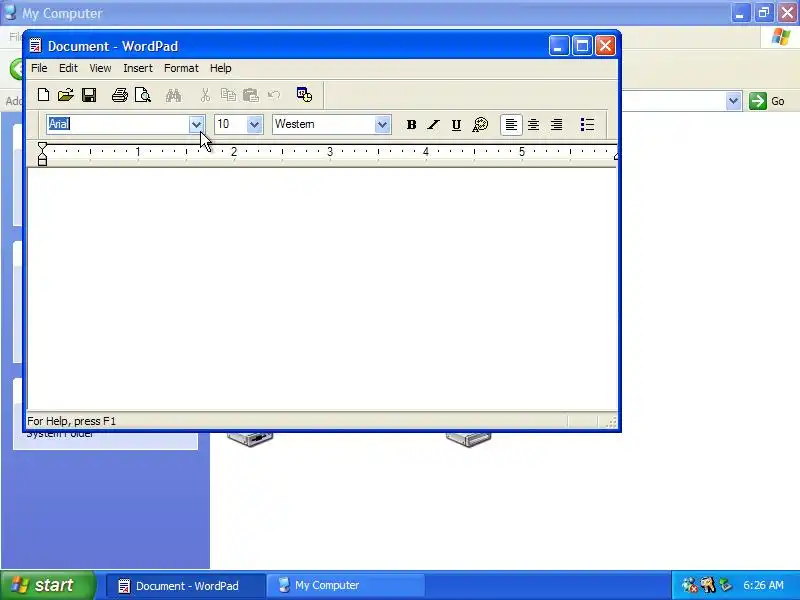This screenshot has width=800, height=600.
Task: Click the rightmost system tray icon
Action: tap(726, 585)
